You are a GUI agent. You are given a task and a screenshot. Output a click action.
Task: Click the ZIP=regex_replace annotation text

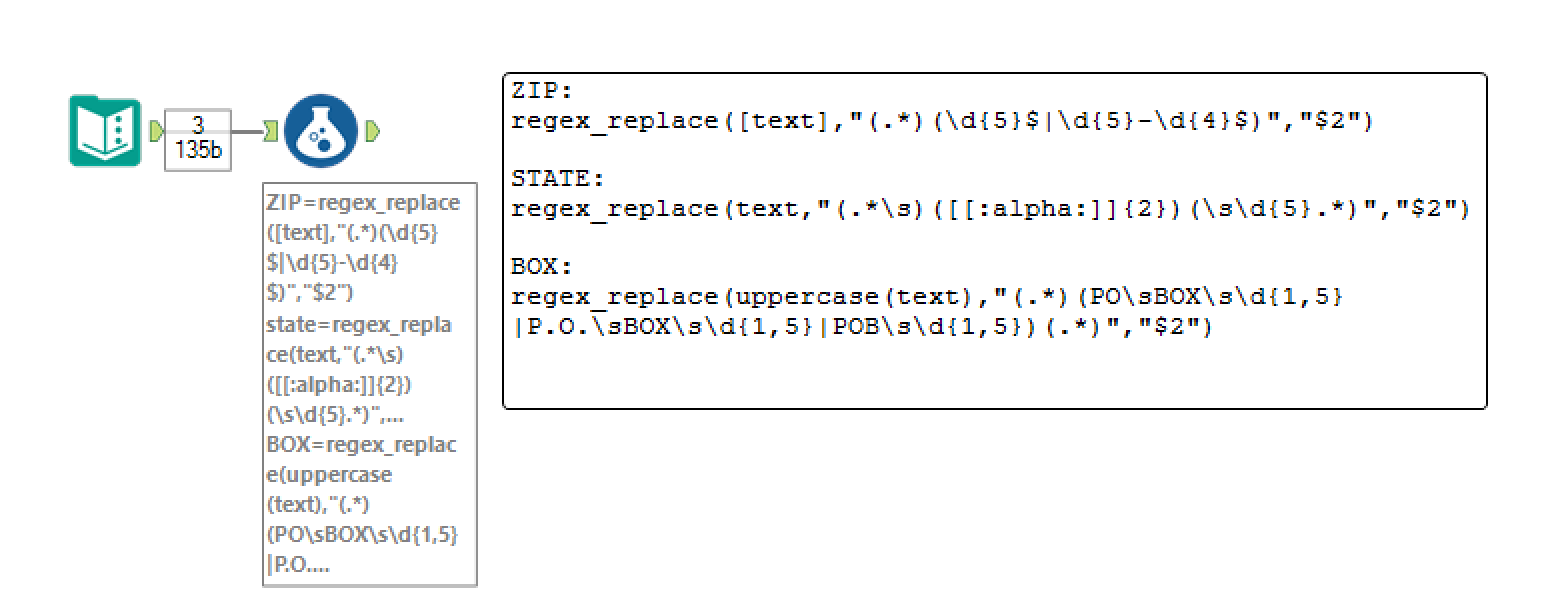(363, 202)
